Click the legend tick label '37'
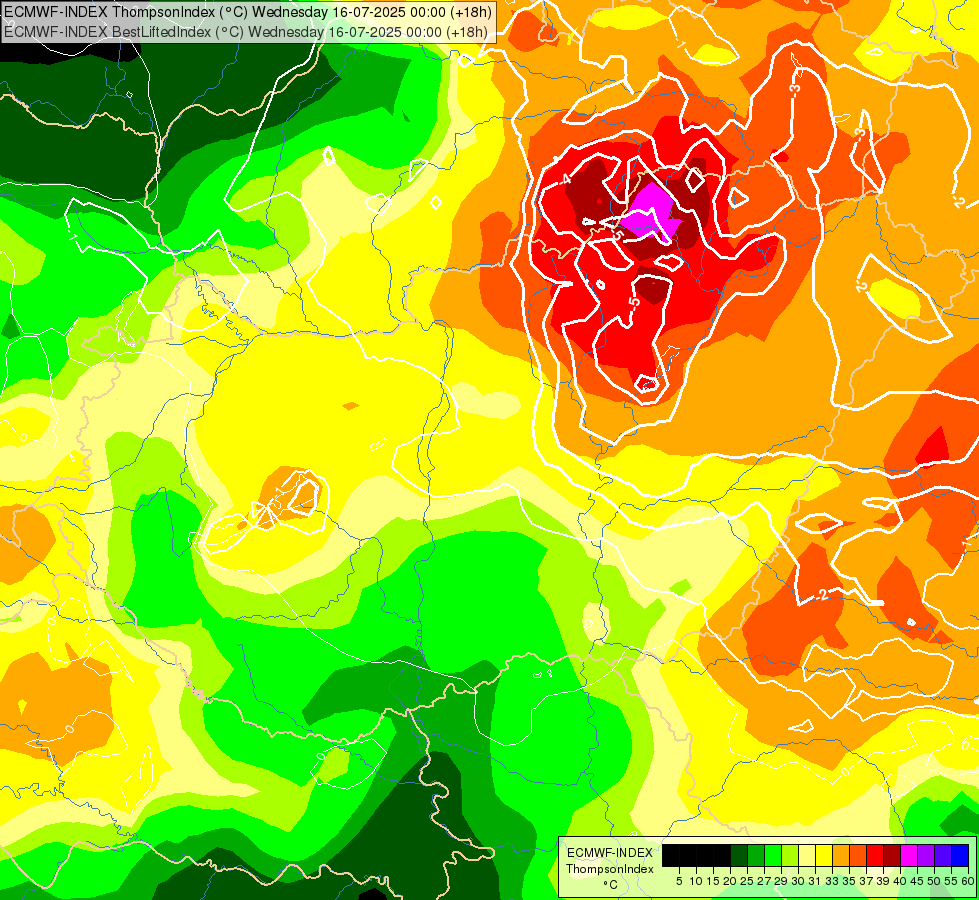Image resolution: width=979 pixels, height=900 pixels. click(x=867, y=881)
